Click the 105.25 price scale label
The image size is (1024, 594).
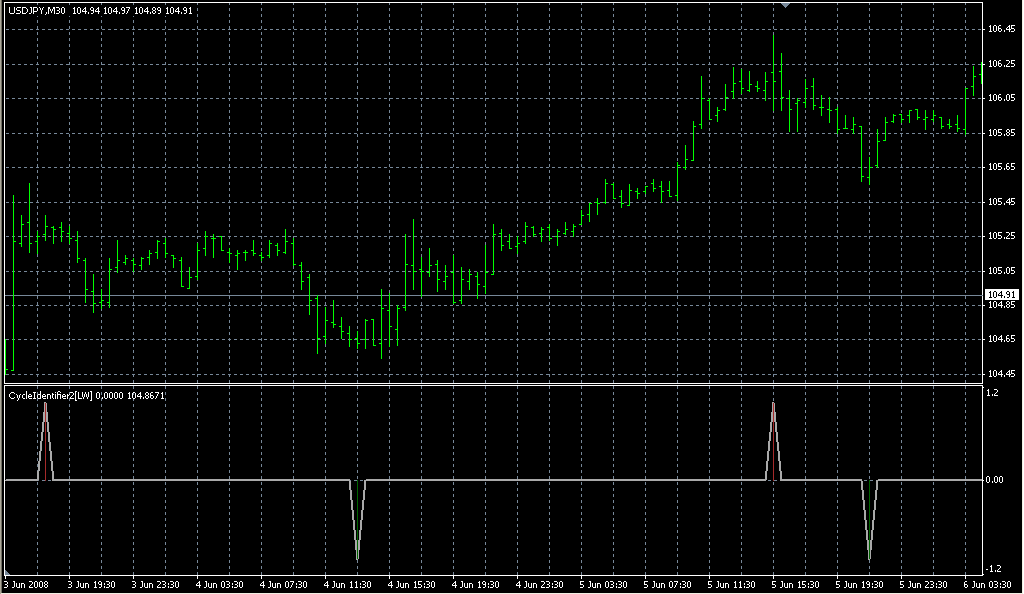point(1001,236)
